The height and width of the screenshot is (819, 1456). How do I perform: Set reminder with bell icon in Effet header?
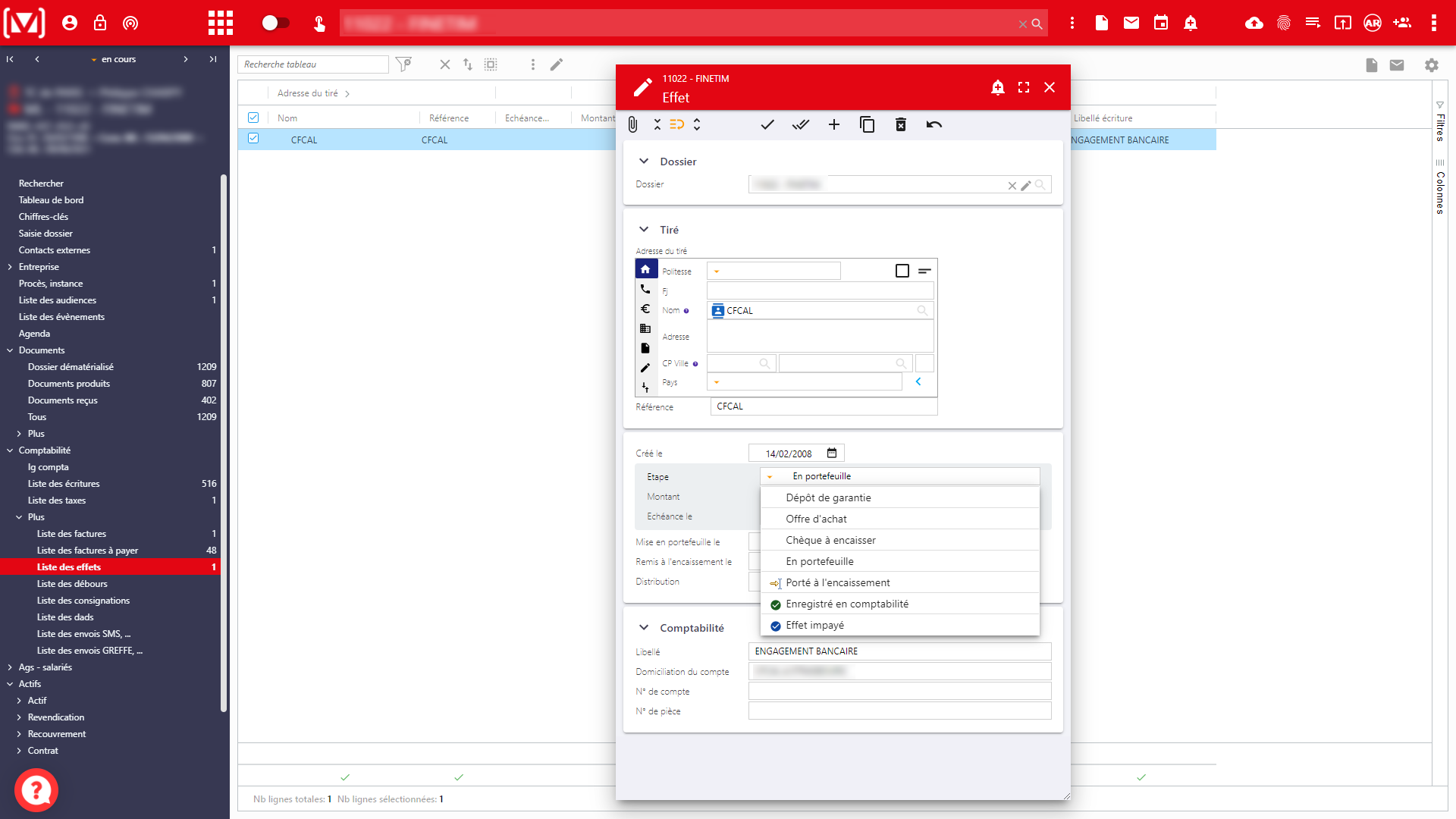[x=998, y=87]
